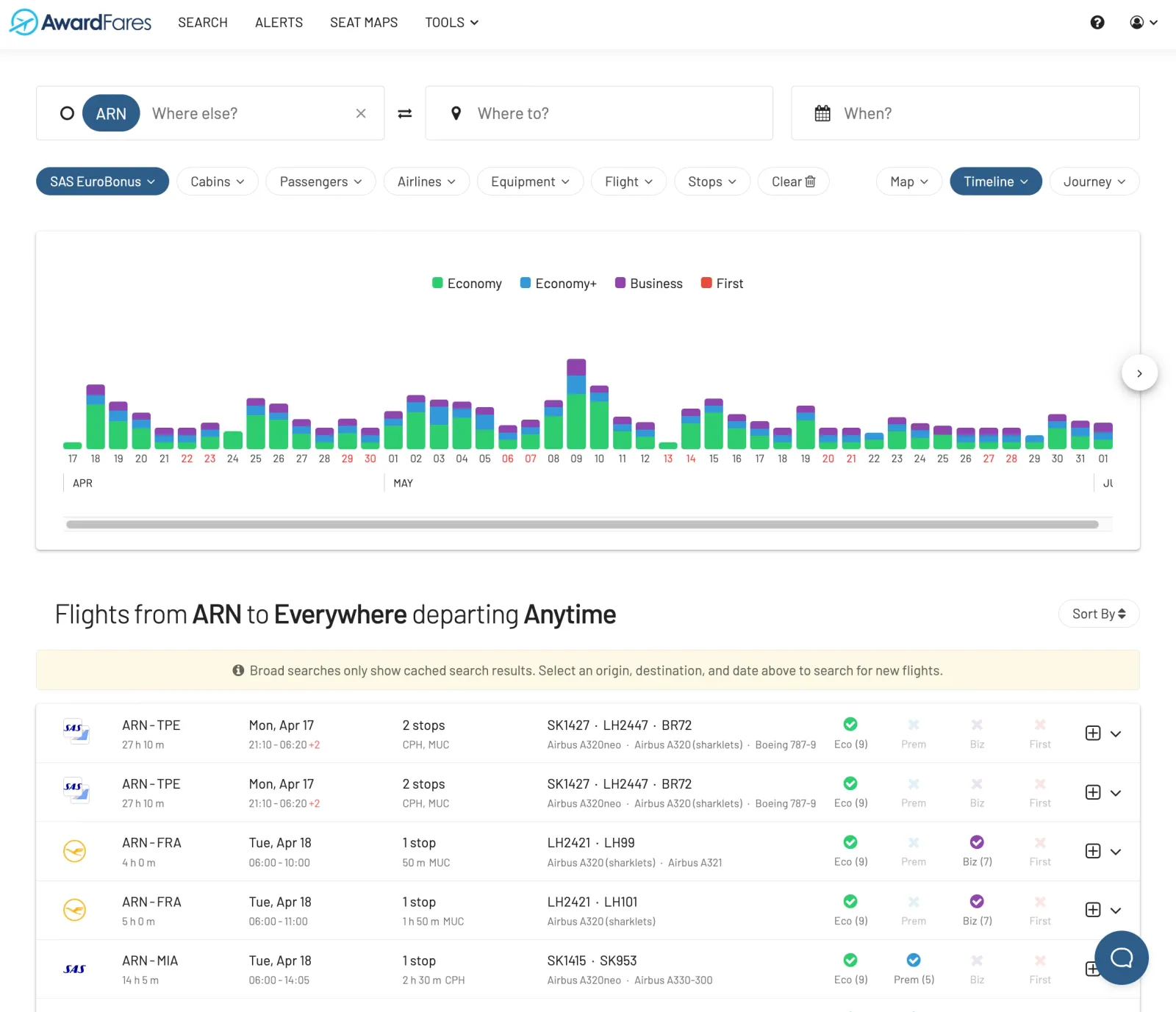Open the Airlines filter

click(426, 182)
